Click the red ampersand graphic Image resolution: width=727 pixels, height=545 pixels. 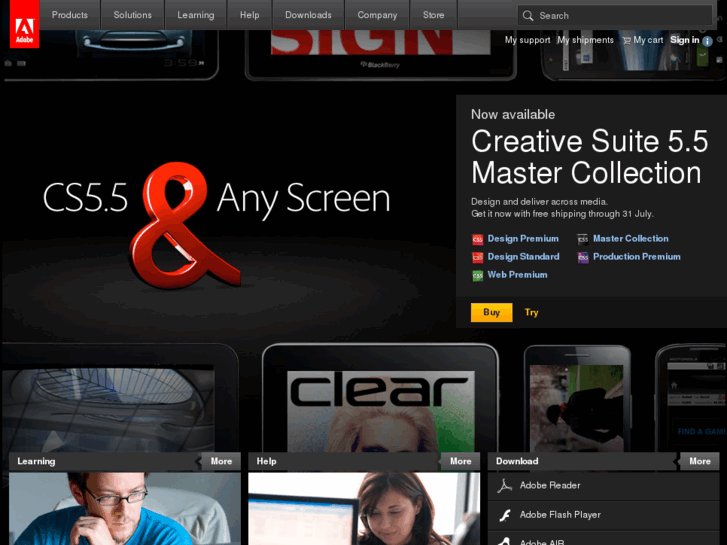(x=183, y=225)
